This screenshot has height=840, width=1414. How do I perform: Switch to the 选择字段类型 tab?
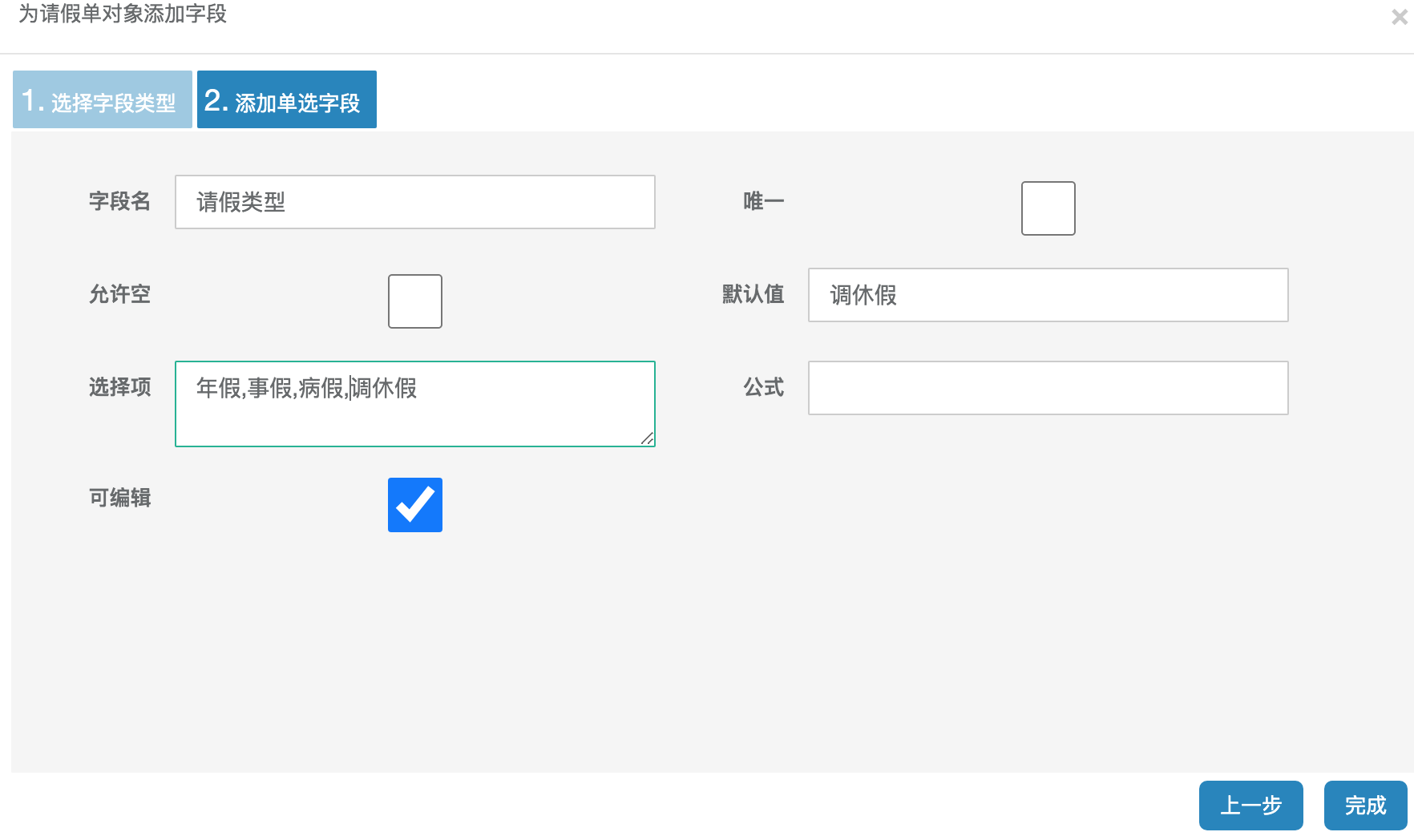pyautogui.click(x=102, y=99)
